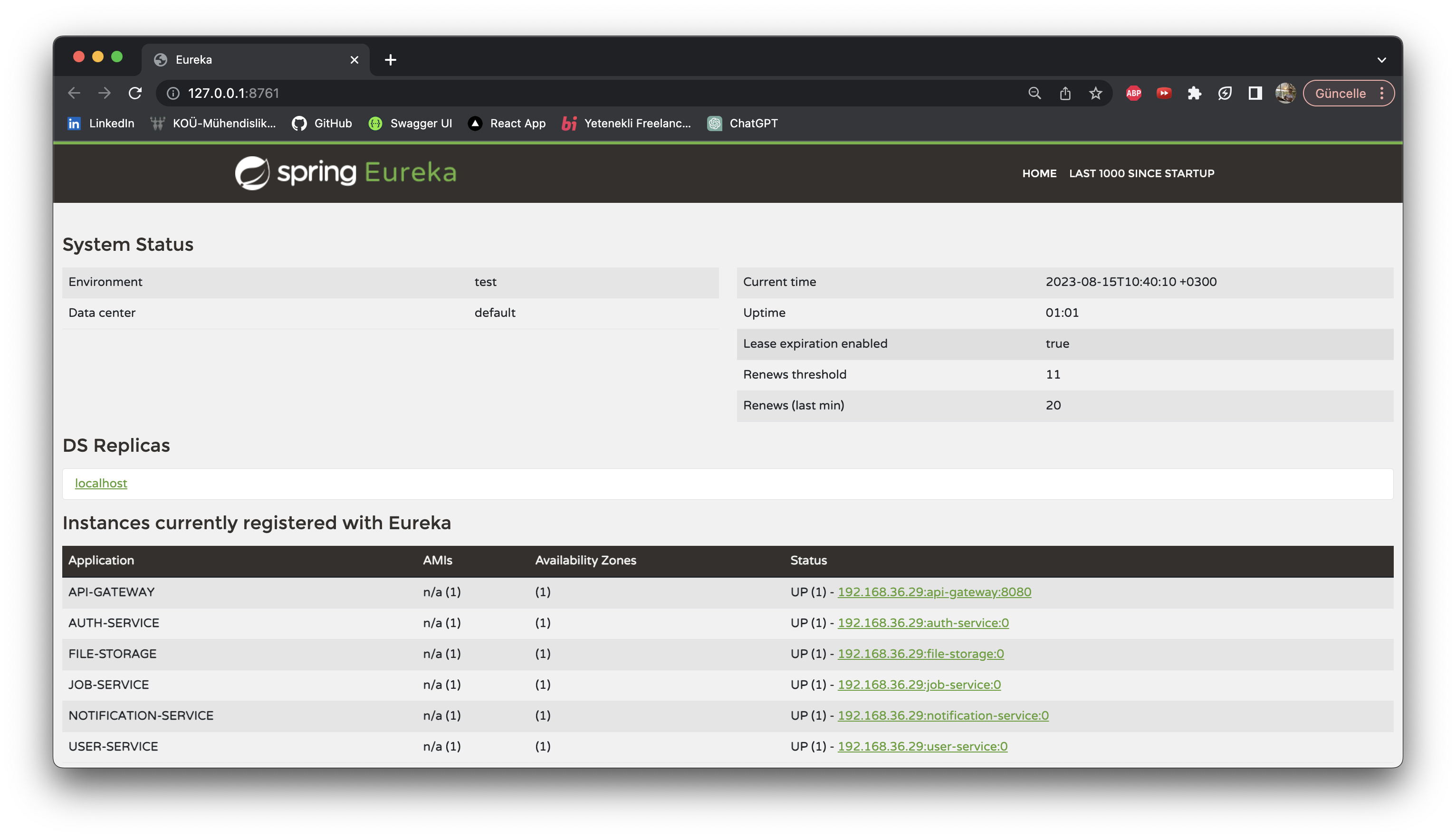Click the Güncelle update button
Viewport: 1456px width, 838px height.
(x=1340, y=93)
